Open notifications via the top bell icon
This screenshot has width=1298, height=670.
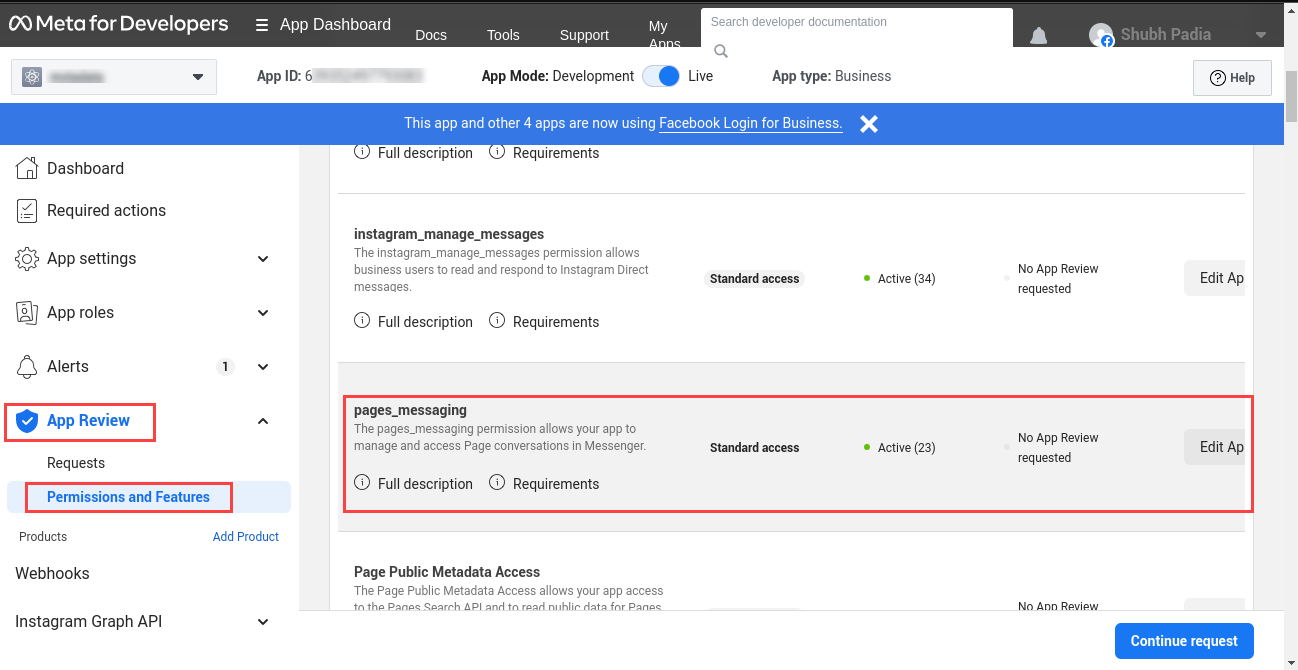click(1038, 34)
